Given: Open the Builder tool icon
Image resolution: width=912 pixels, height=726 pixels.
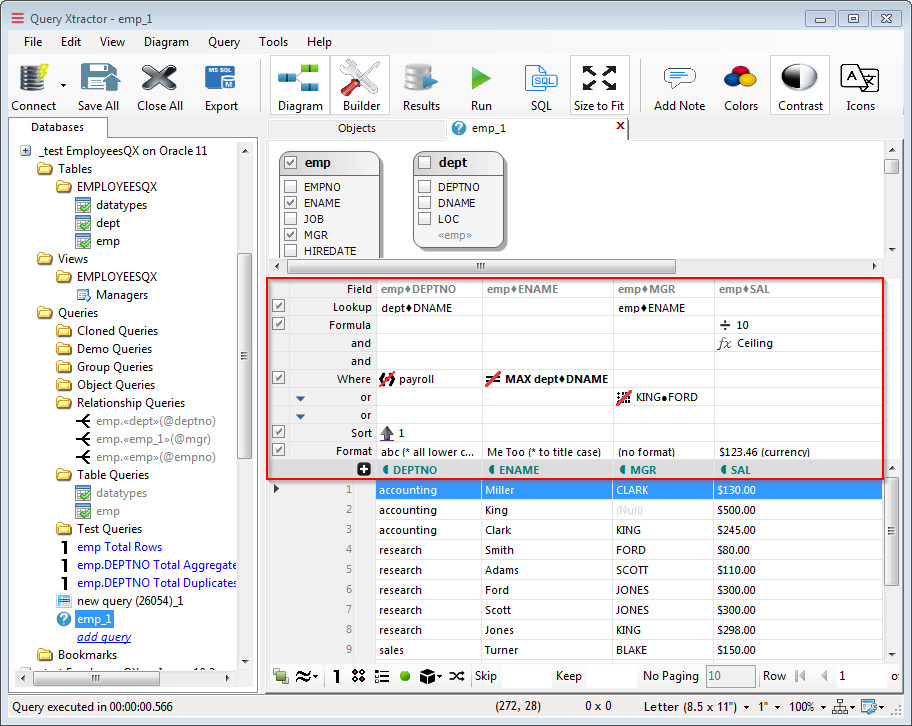Looking at the screenshot, I should 360,79.
